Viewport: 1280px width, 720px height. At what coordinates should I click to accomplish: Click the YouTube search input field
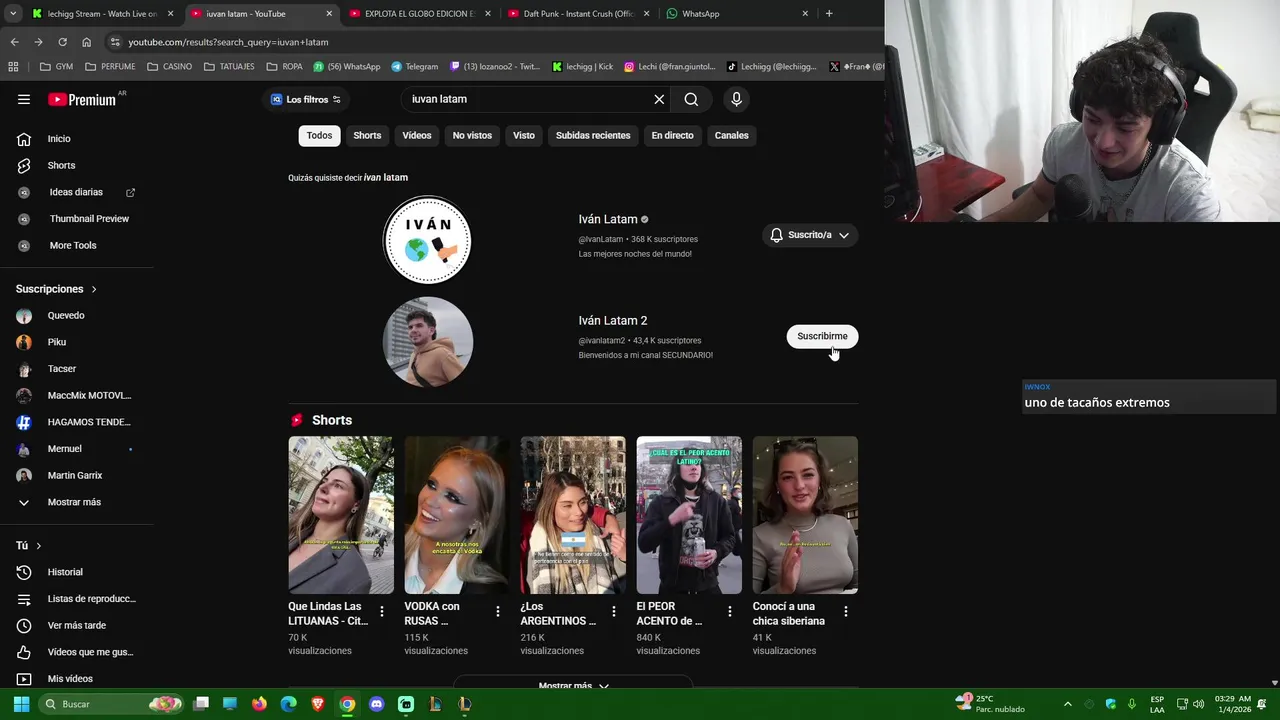(525, 99)
